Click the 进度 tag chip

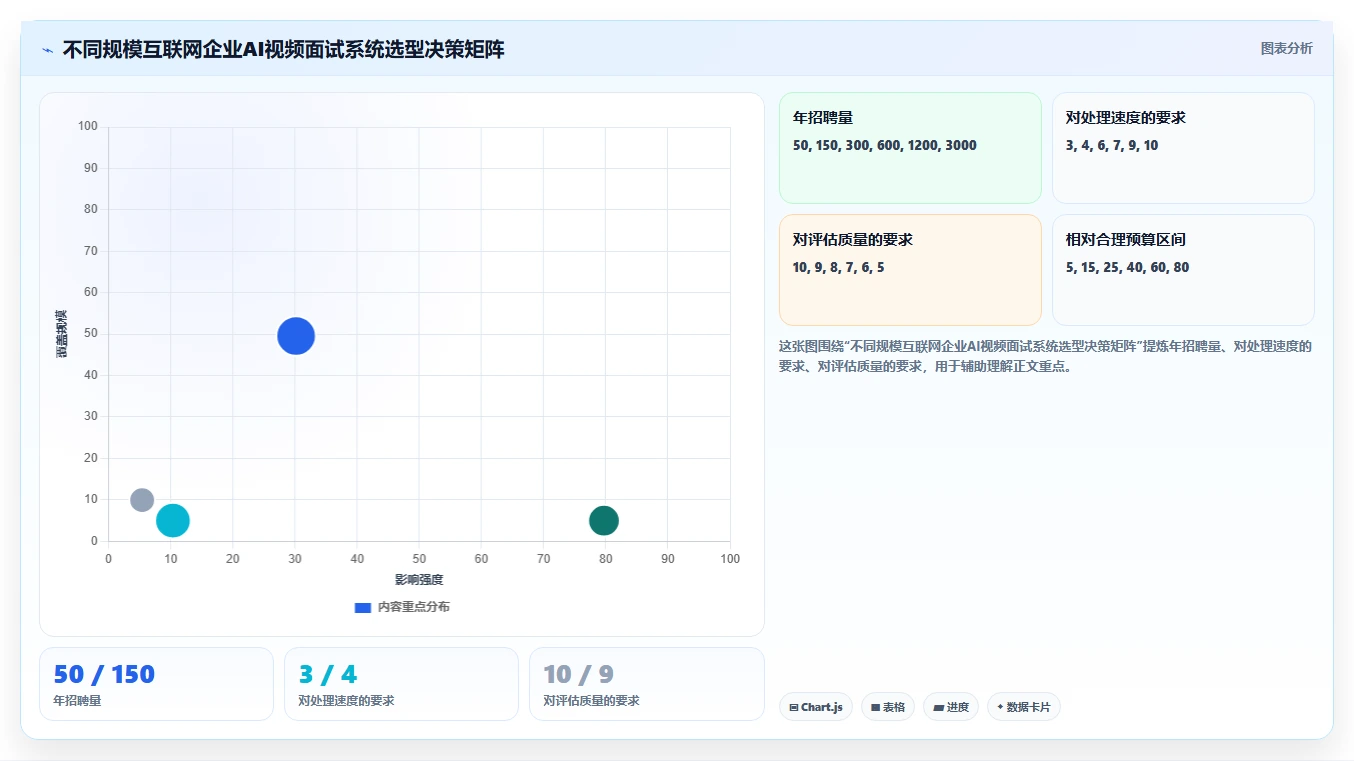coord(951,707)
